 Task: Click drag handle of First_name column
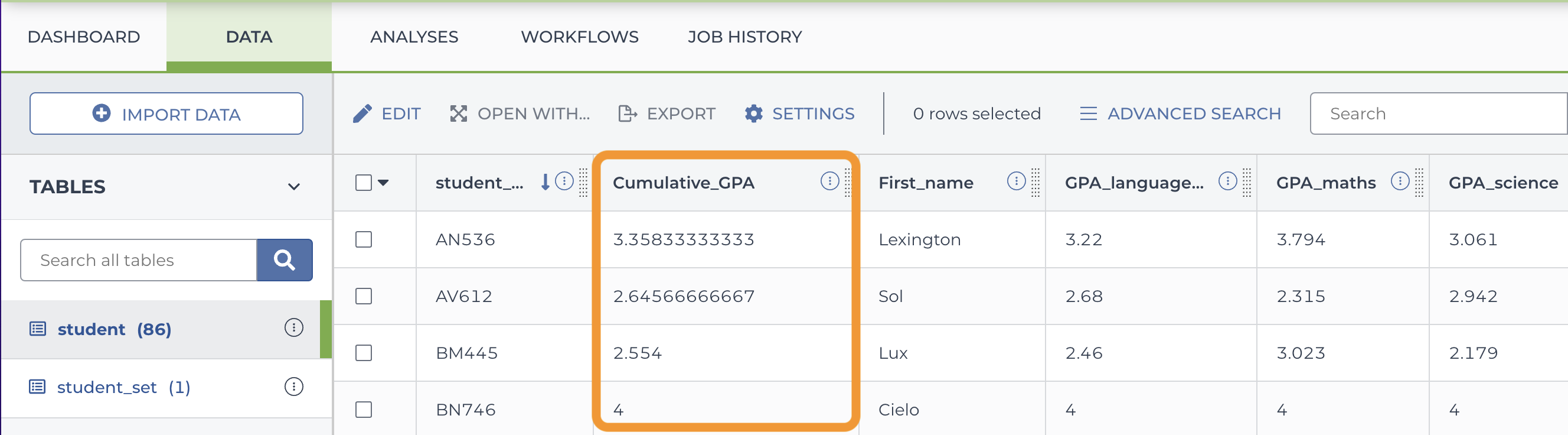(1035, 182)
